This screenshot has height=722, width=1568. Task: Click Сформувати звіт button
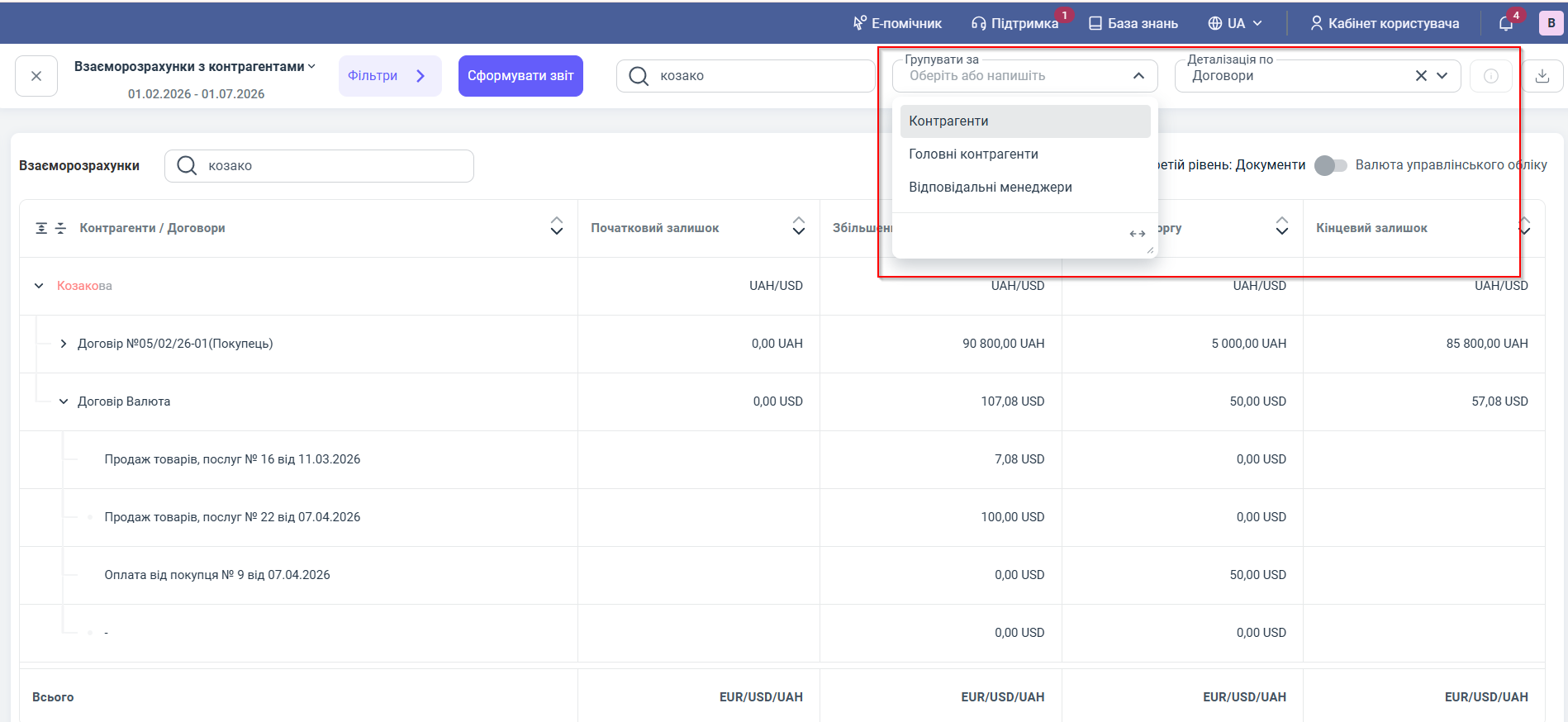520,76
